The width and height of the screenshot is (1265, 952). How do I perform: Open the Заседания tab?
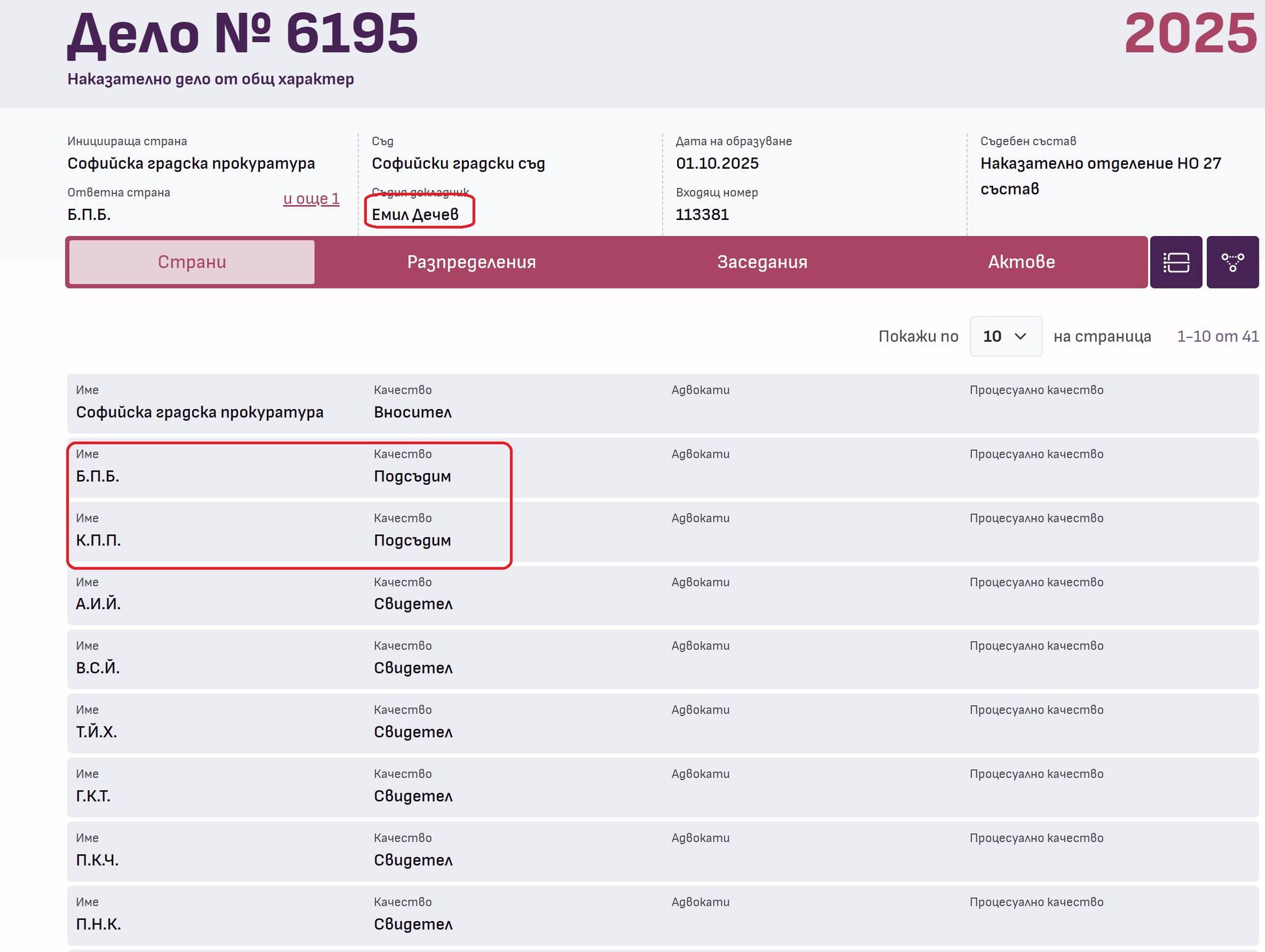click(x=762, y=262)
